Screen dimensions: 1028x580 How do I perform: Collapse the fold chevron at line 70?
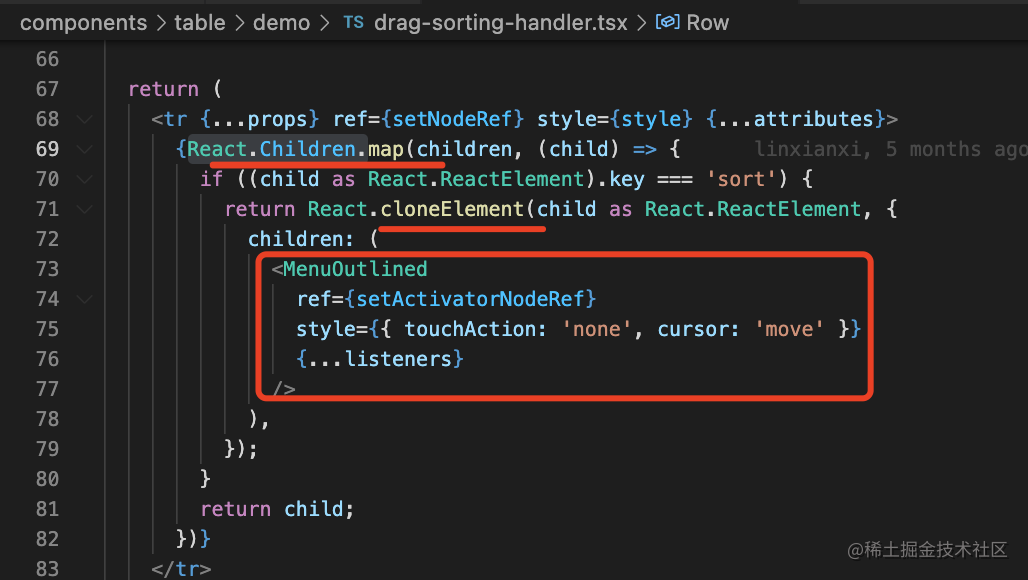coord(84,179)
